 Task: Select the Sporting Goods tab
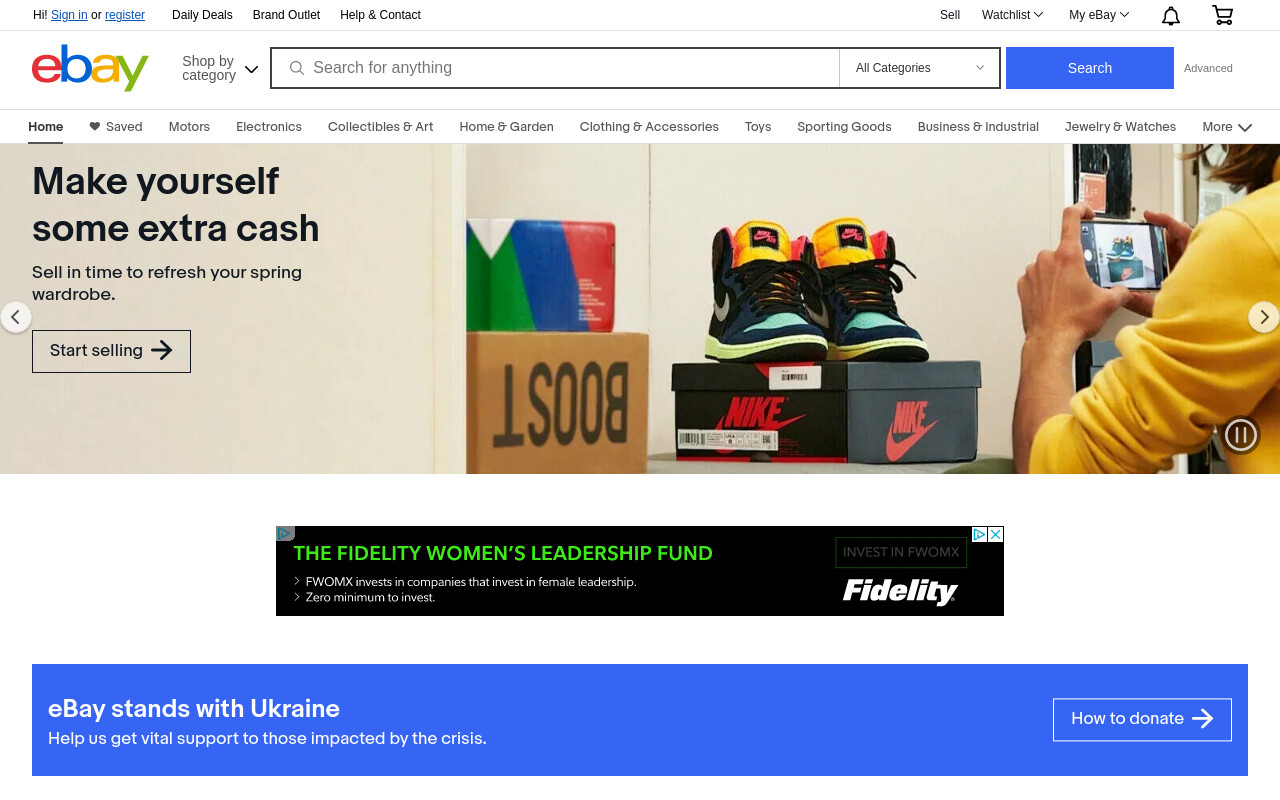coord(844,127)
